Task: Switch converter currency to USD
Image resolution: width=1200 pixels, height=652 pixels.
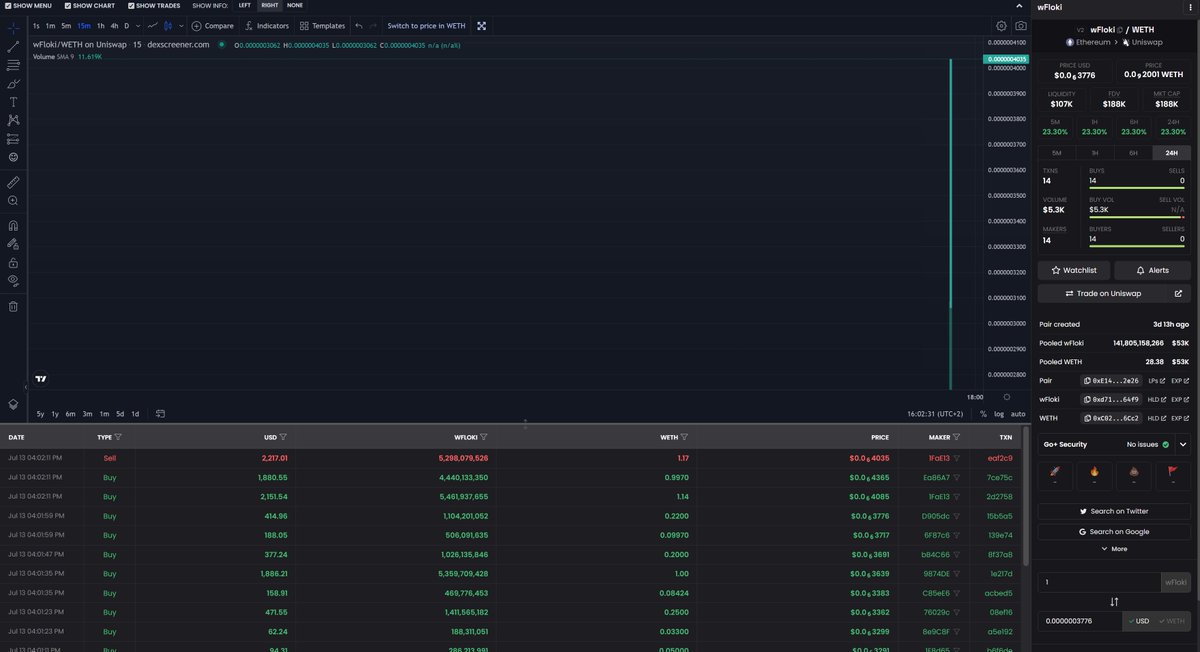Action: click(x=1138, y=621)
